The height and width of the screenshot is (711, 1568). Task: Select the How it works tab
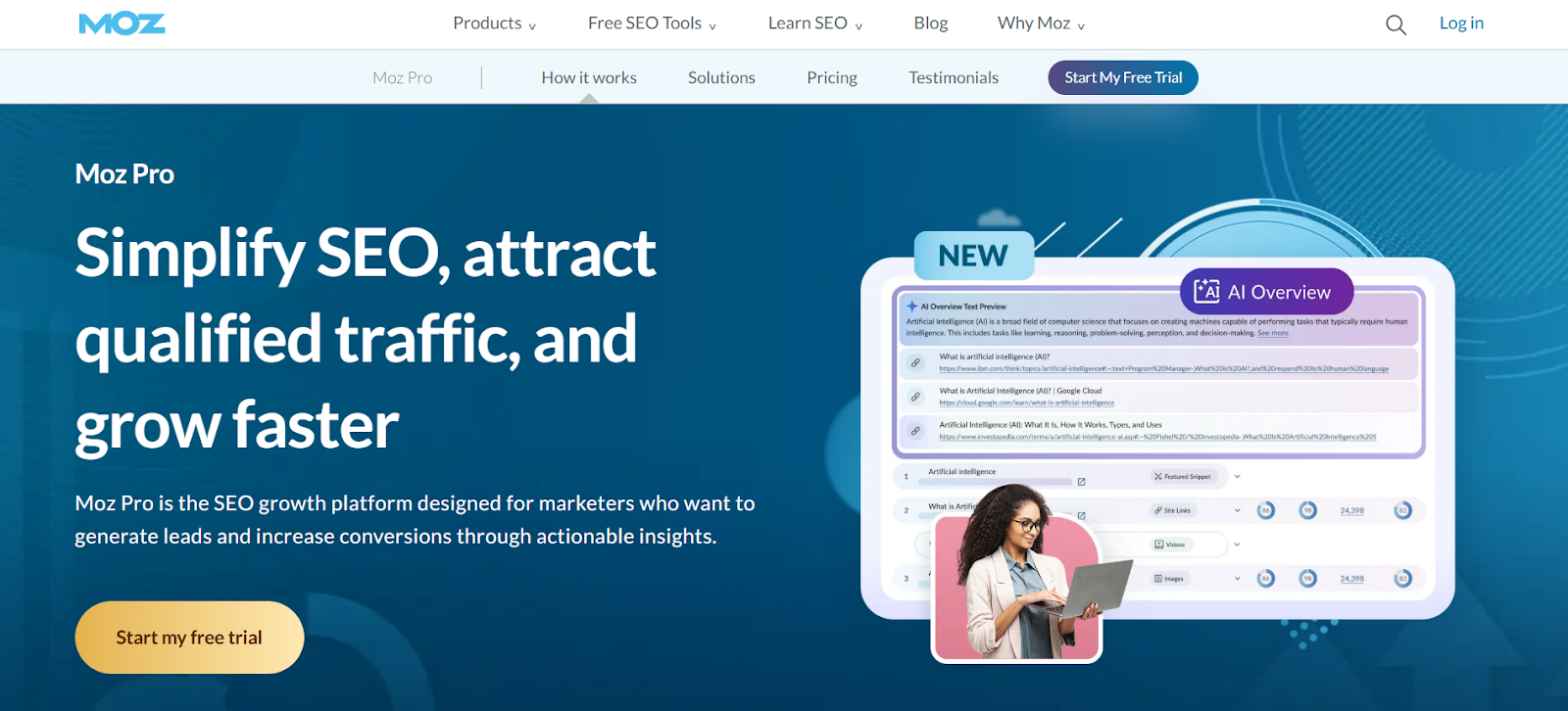[x=588, y=77]
